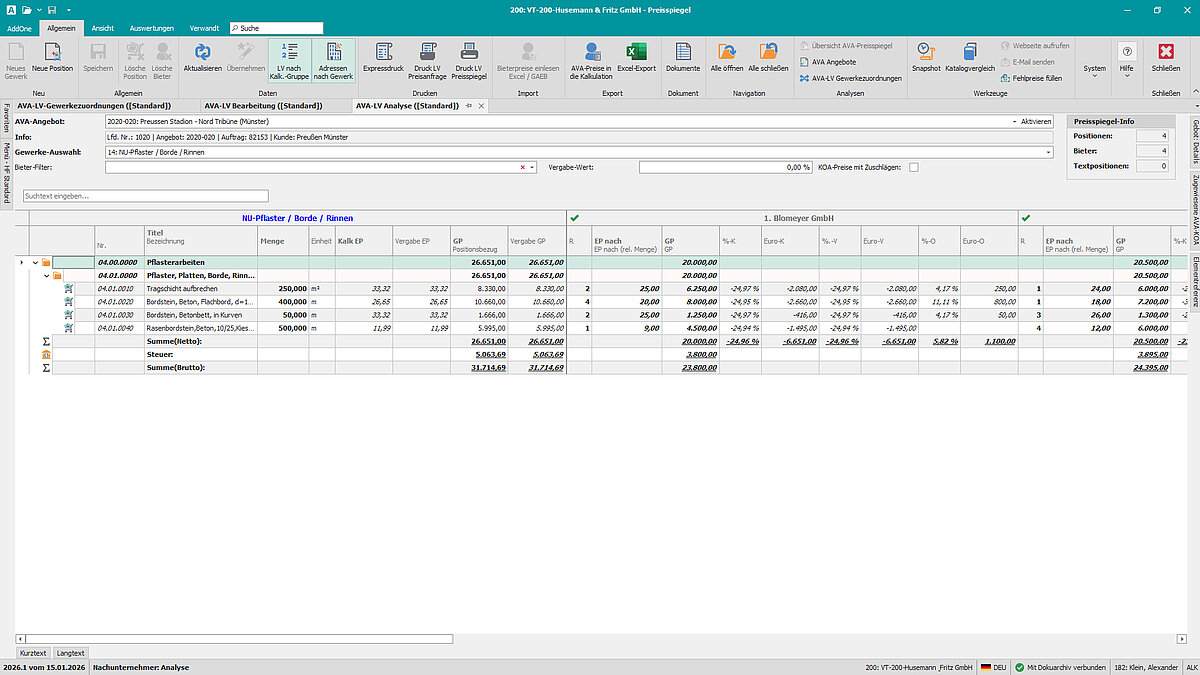
Task: Click the Aktivieren button
Action: (x=1035, y=121)
